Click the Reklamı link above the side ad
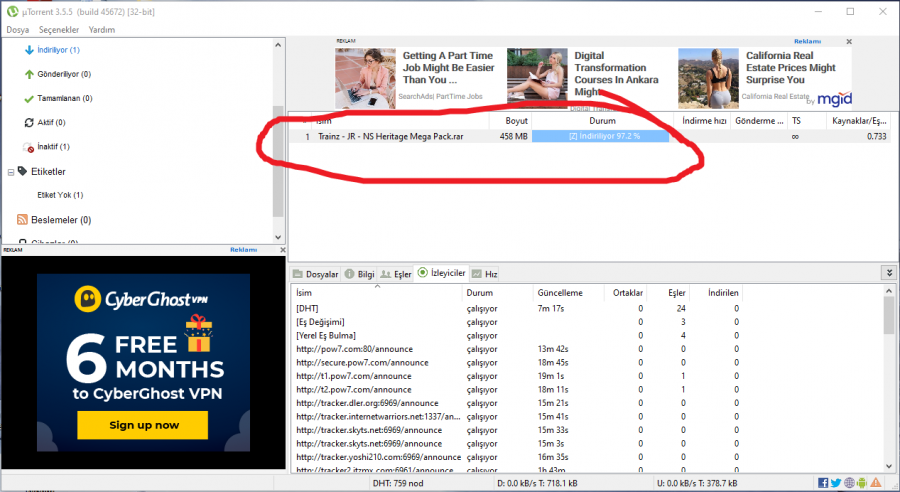Viewport: 900px width, 492px height. (243, 250)
